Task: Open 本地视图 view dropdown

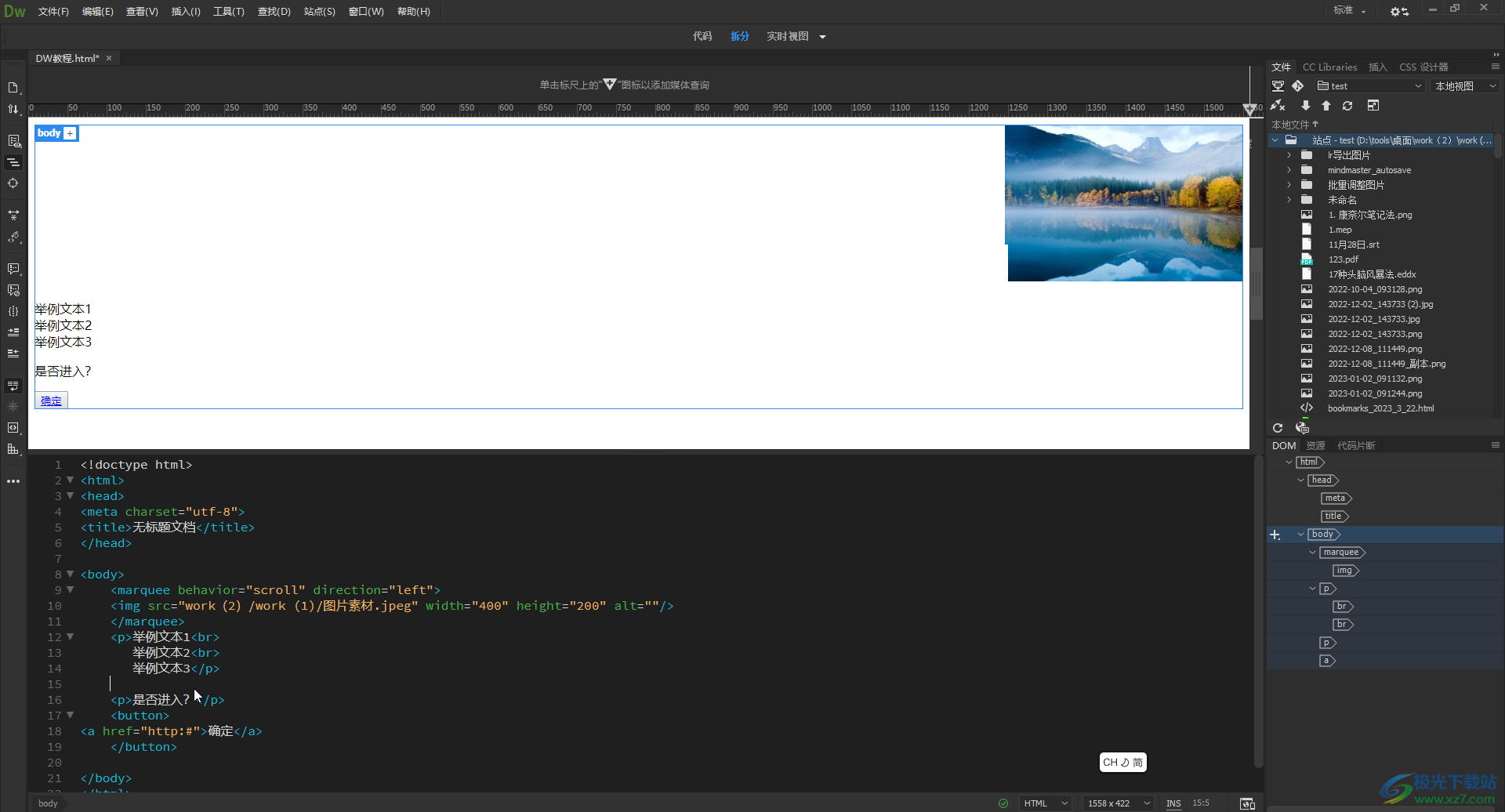Action: pyautogui.click(x=1465, y=86)
